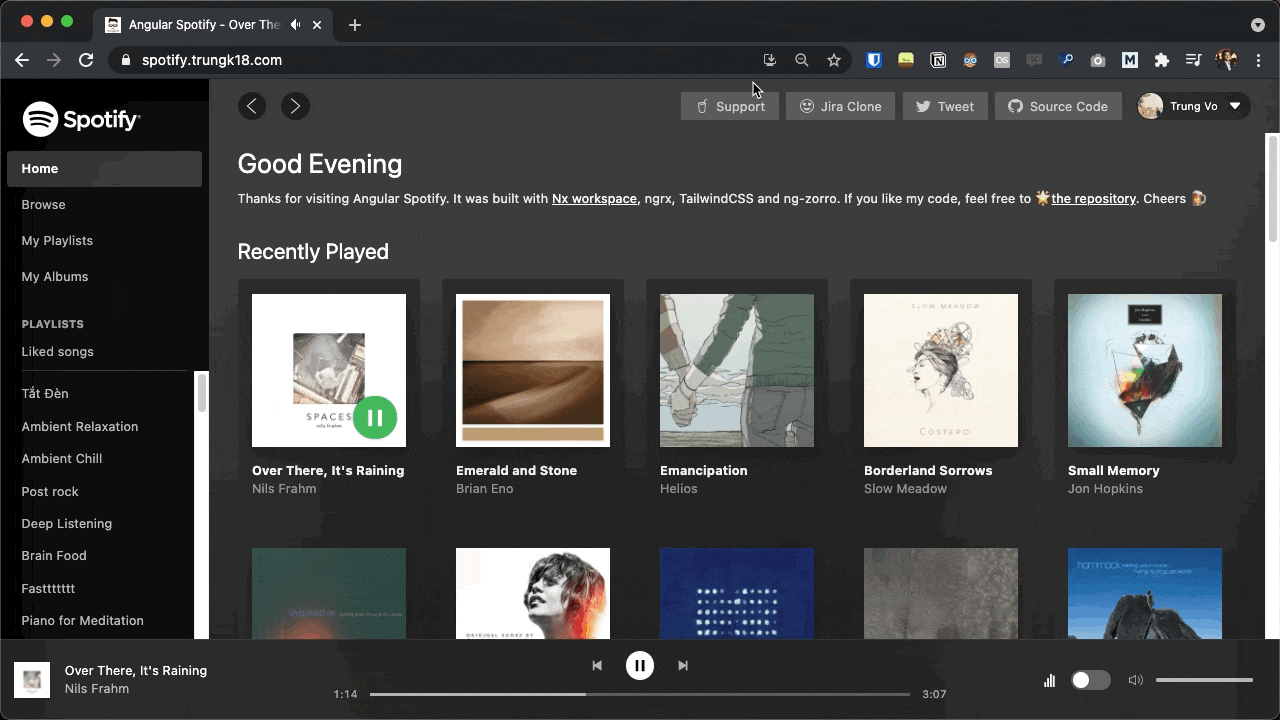Click Helios artist name
Screen dimensions: 1280x720
[679, 489]
